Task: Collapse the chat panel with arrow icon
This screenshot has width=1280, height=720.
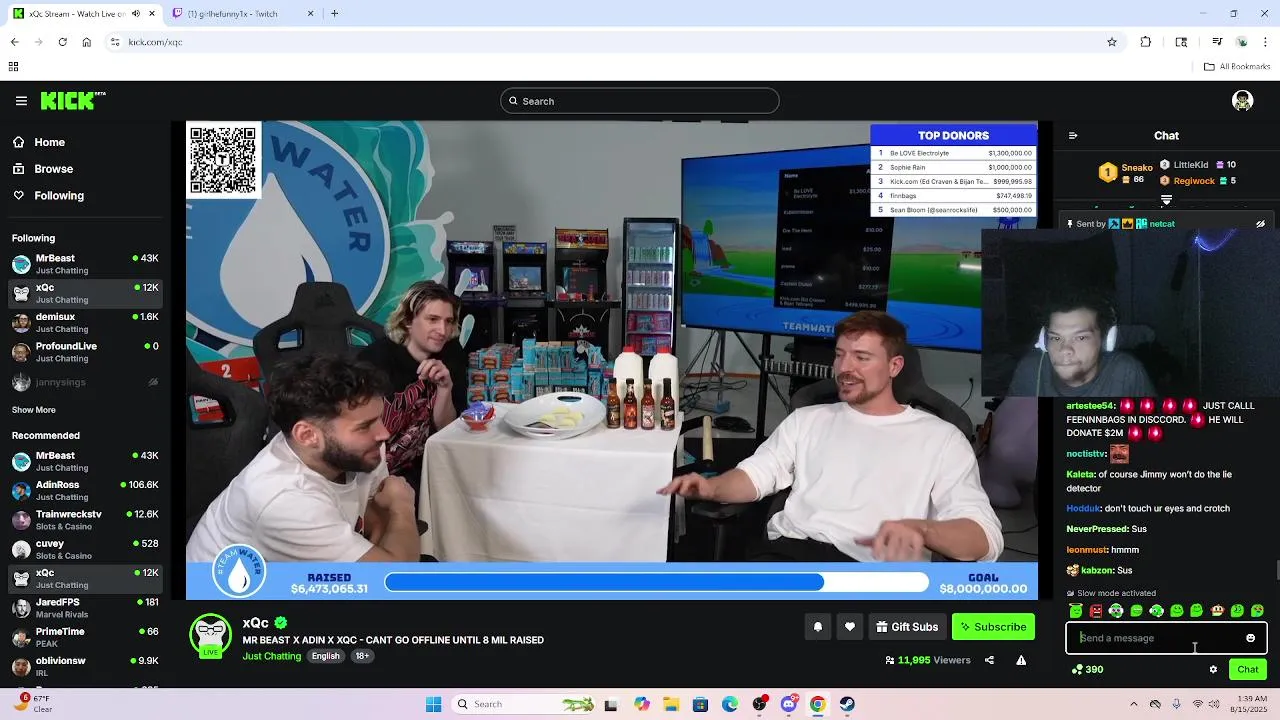Action: coord(1073,136)
